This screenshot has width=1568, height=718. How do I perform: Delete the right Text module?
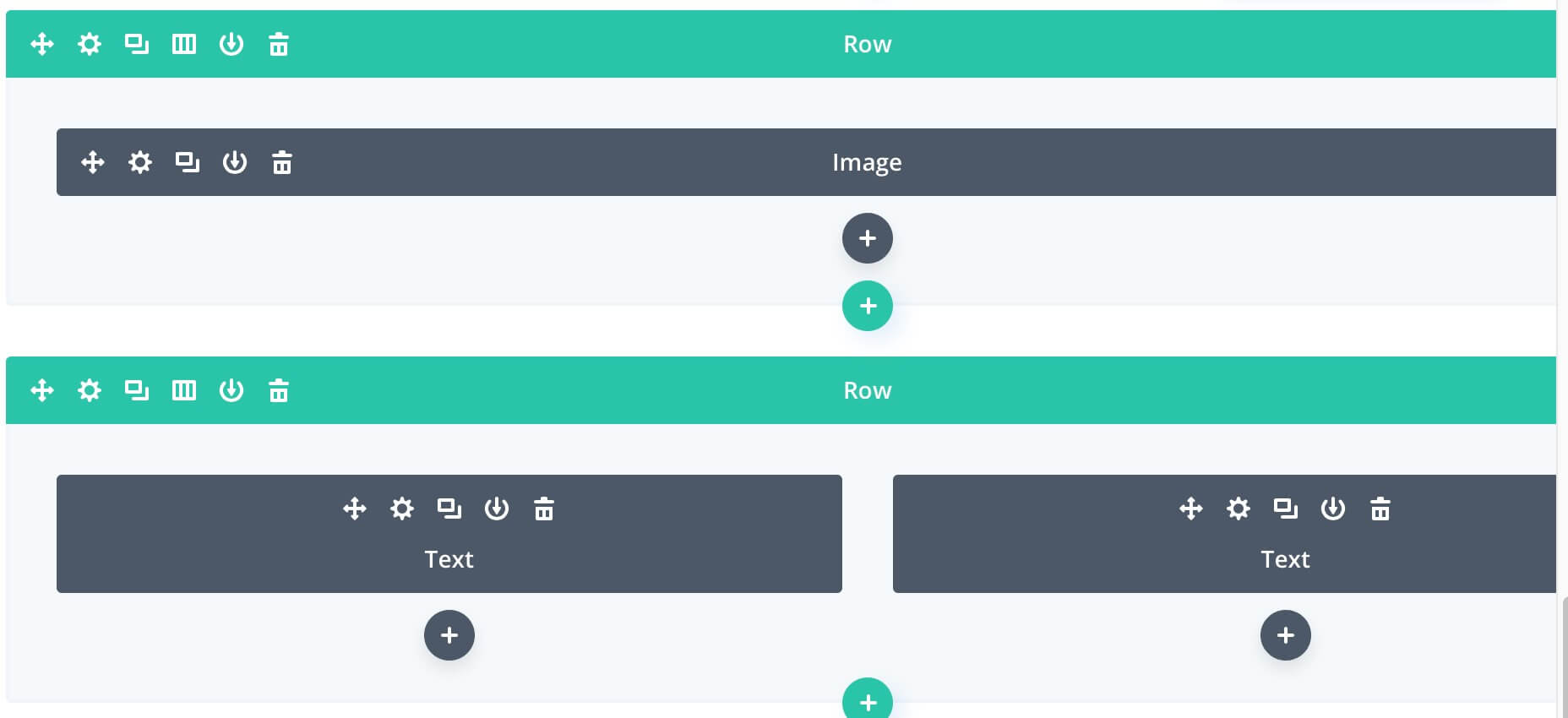1380,509
